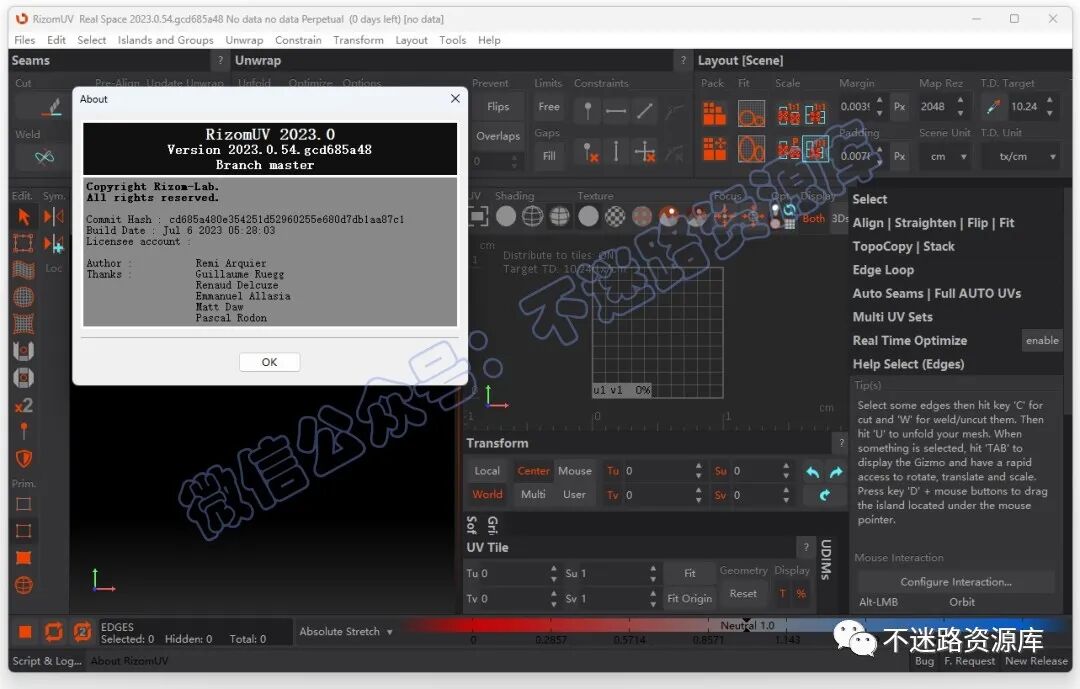Click the orange shield icon in Edit column
Viewport: 1080px width, 689px height.
coord(23,459)
